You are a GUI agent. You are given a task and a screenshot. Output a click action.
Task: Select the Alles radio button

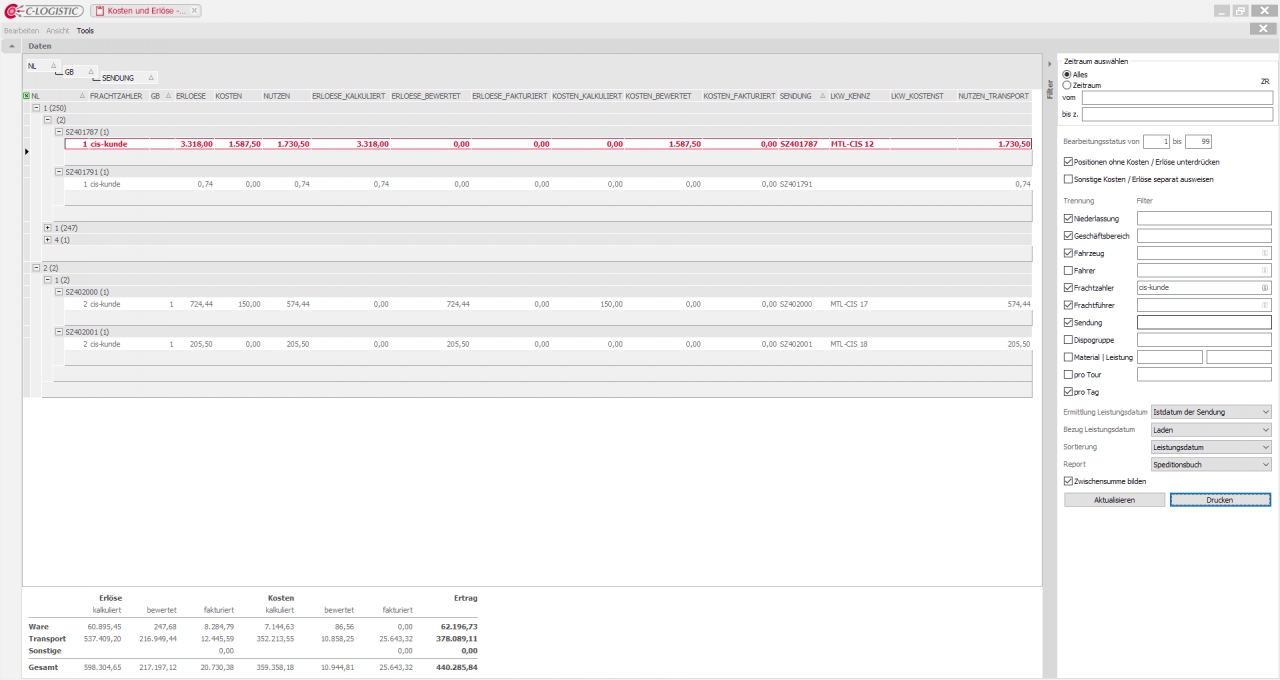[1067, 74]
